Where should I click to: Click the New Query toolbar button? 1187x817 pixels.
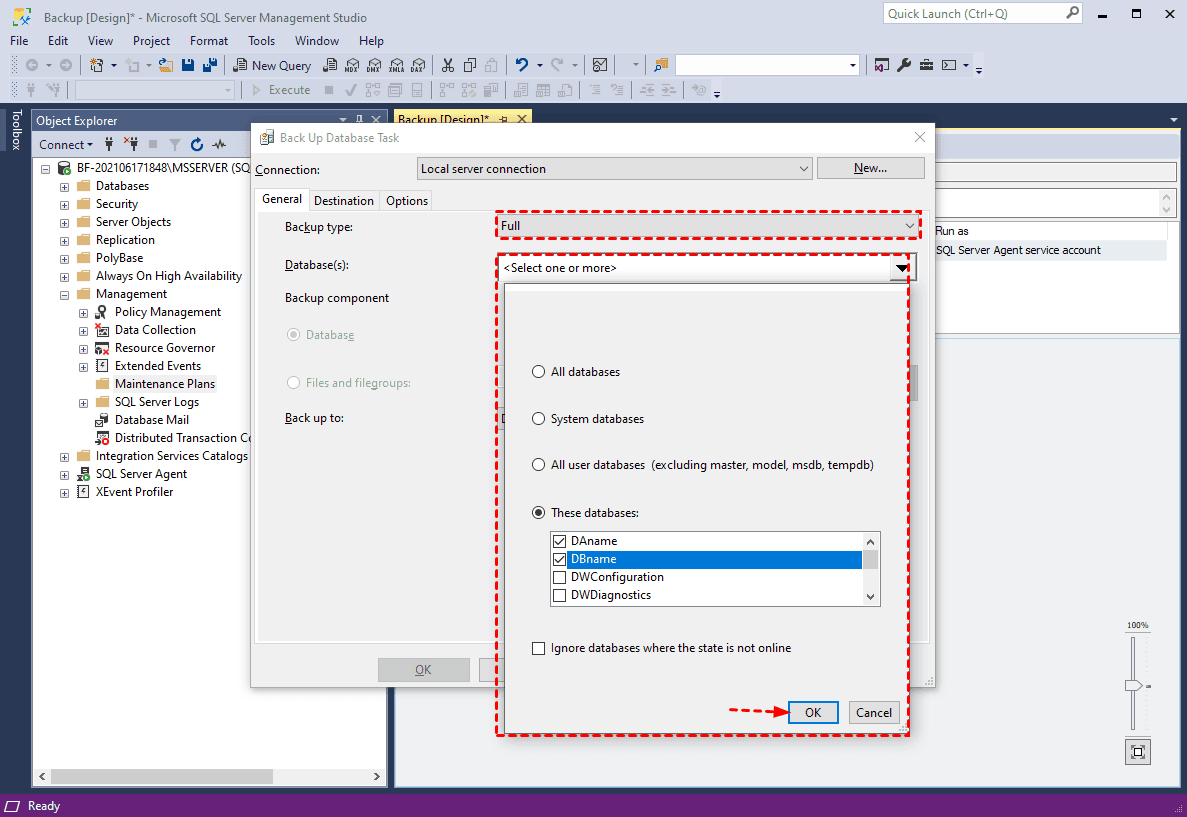272,65
